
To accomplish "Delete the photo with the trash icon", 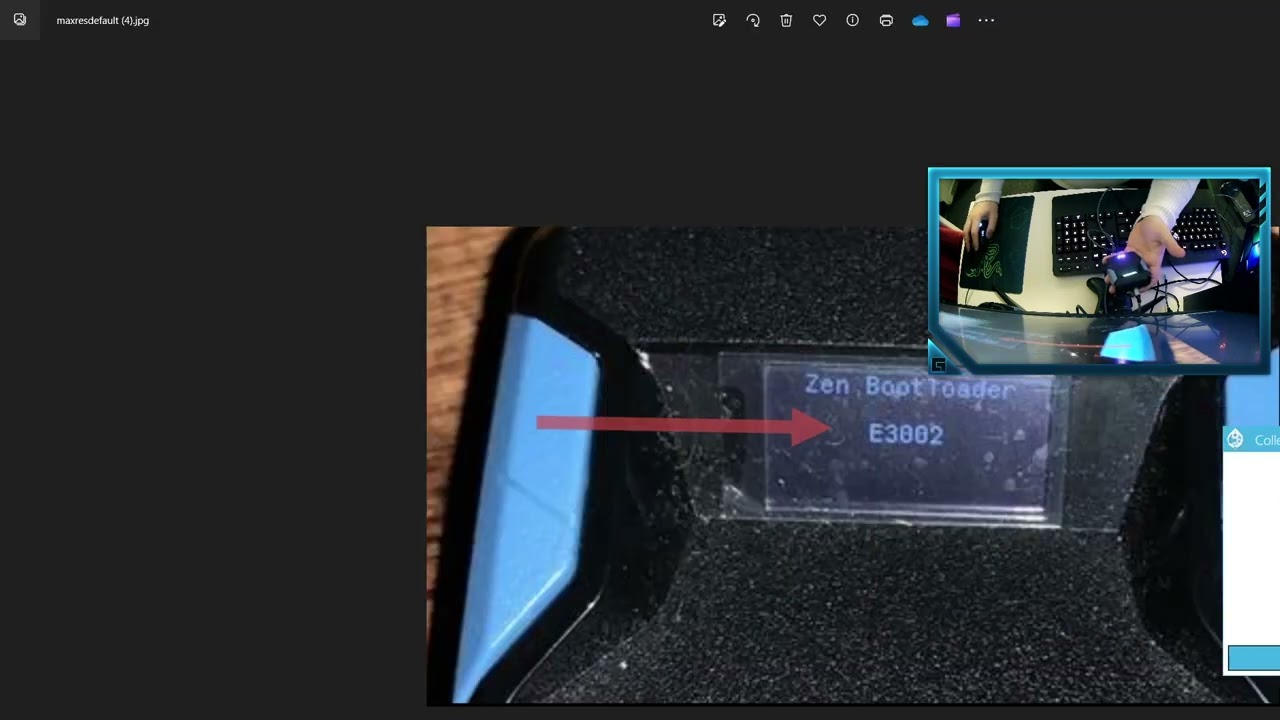I will (786, 20).
